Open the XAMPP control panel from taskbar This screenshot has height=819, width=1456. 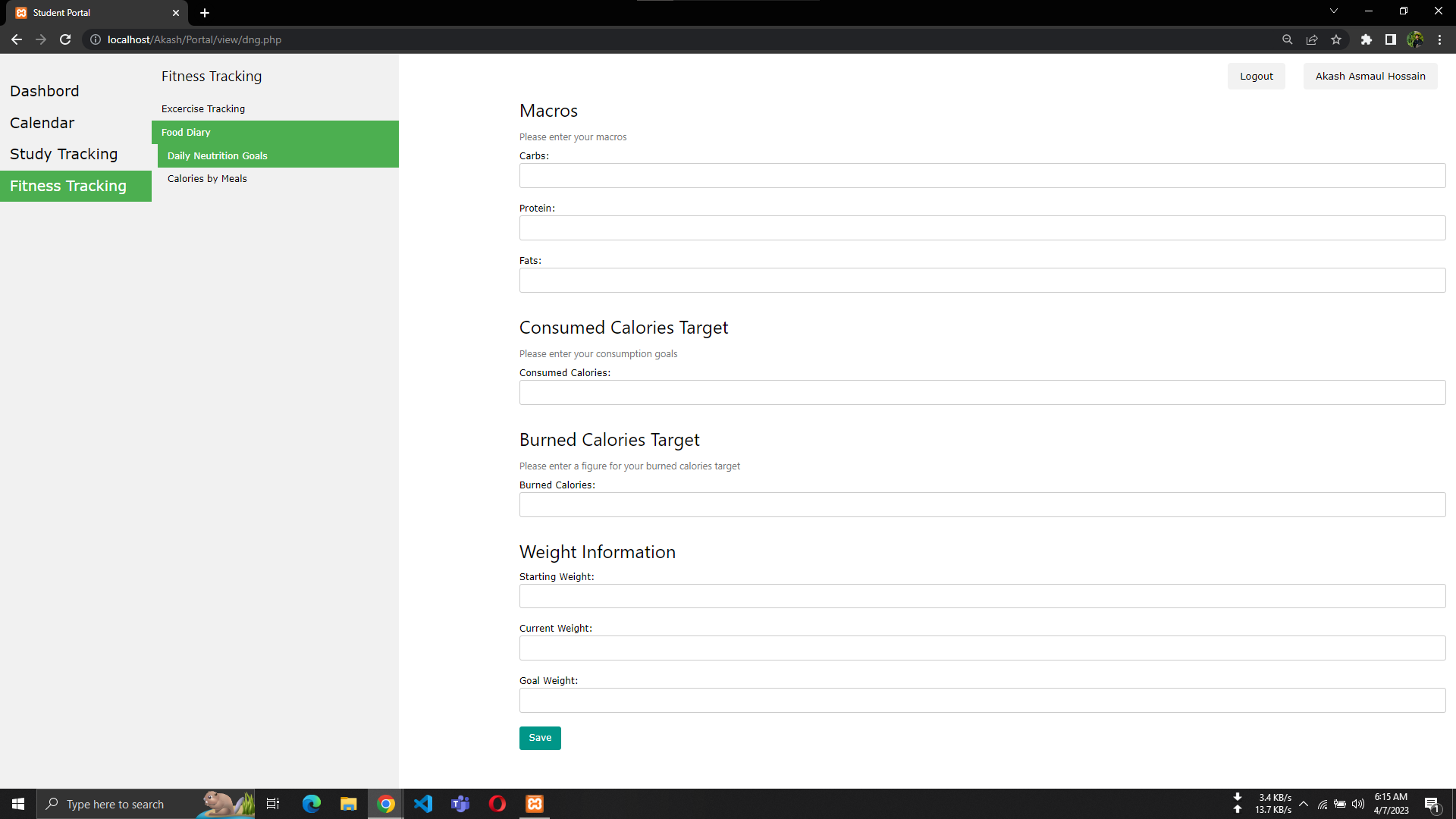(x=535, y=803)
